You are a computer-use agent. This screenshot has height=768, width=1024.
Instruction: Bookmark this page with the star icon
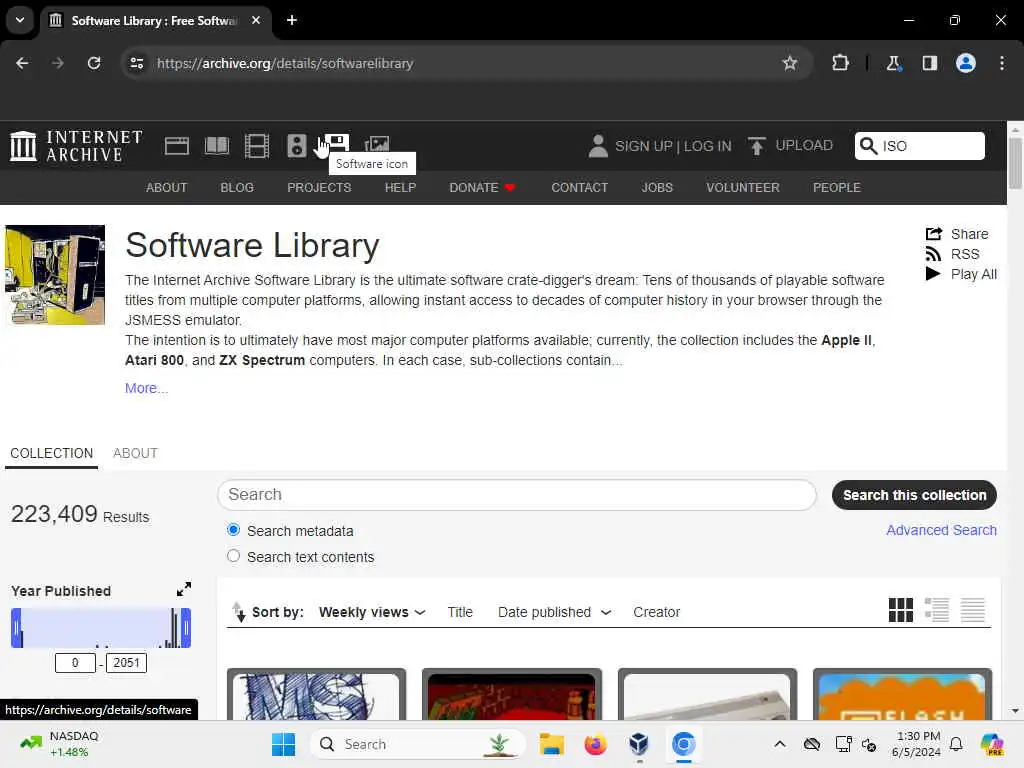(x=790, y=63)
